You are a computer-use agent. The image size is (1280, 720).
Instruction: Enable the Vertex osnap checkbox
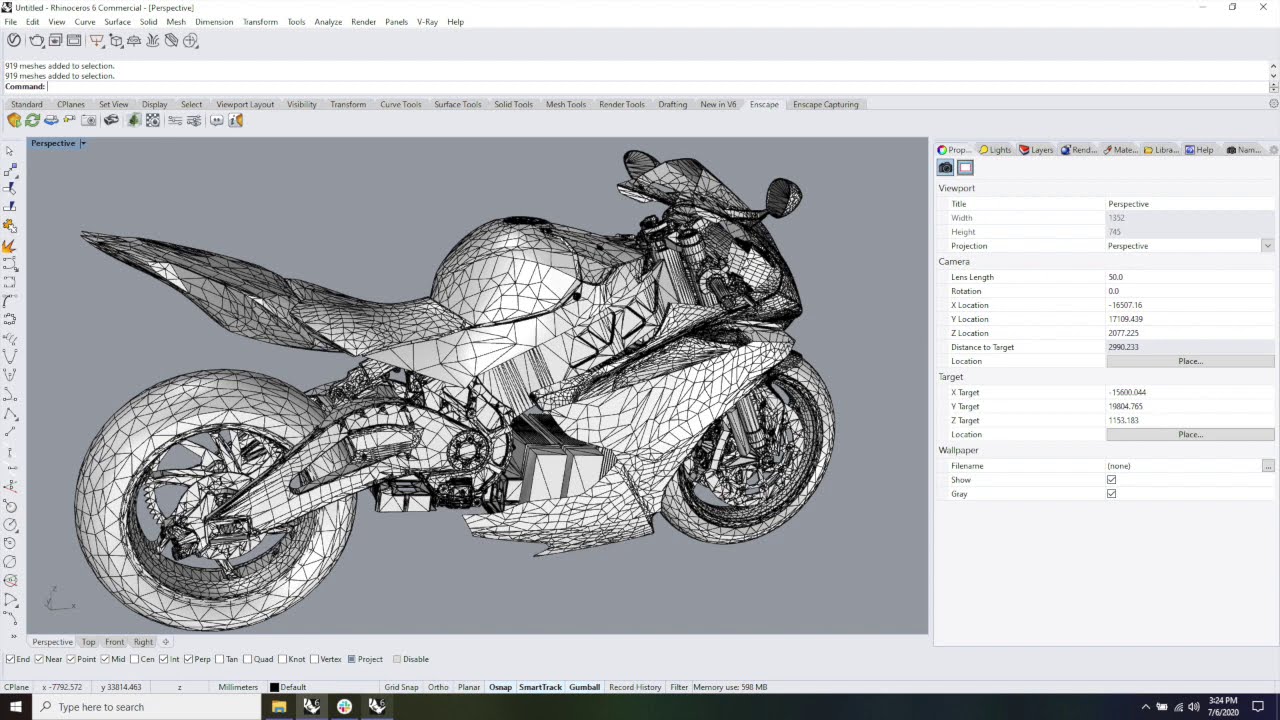point(314,659)
